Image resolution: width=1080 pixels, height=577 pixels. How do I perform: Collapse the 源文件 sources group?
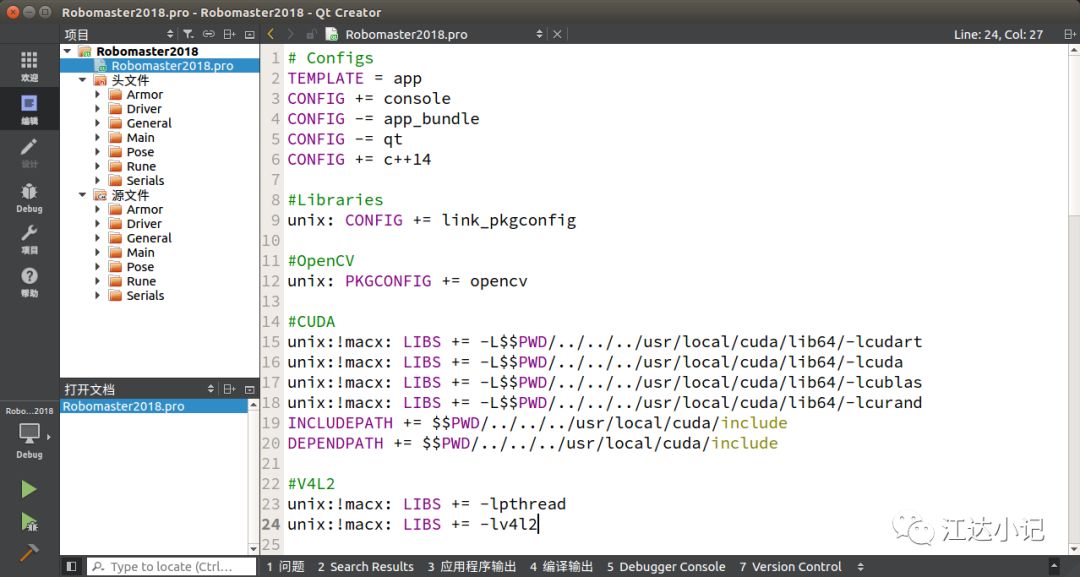pos(83,195)
